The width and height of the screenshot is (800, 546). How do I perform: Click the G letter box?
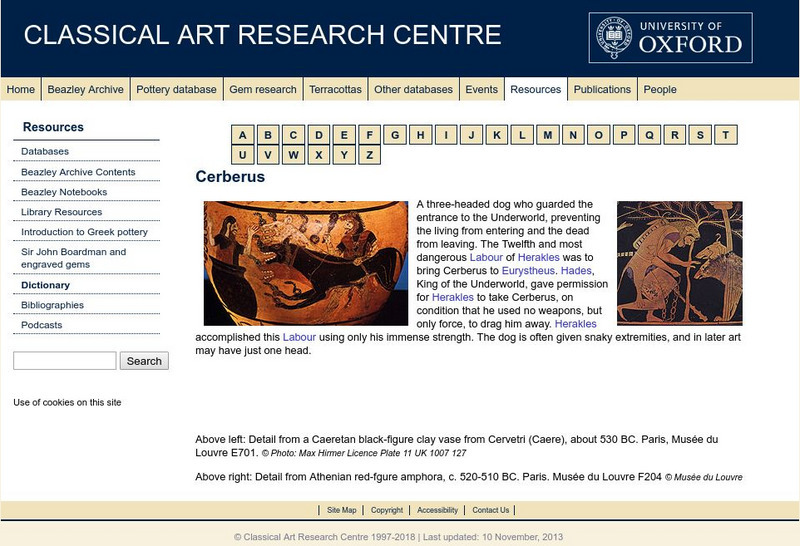click(x=395, y=135)
